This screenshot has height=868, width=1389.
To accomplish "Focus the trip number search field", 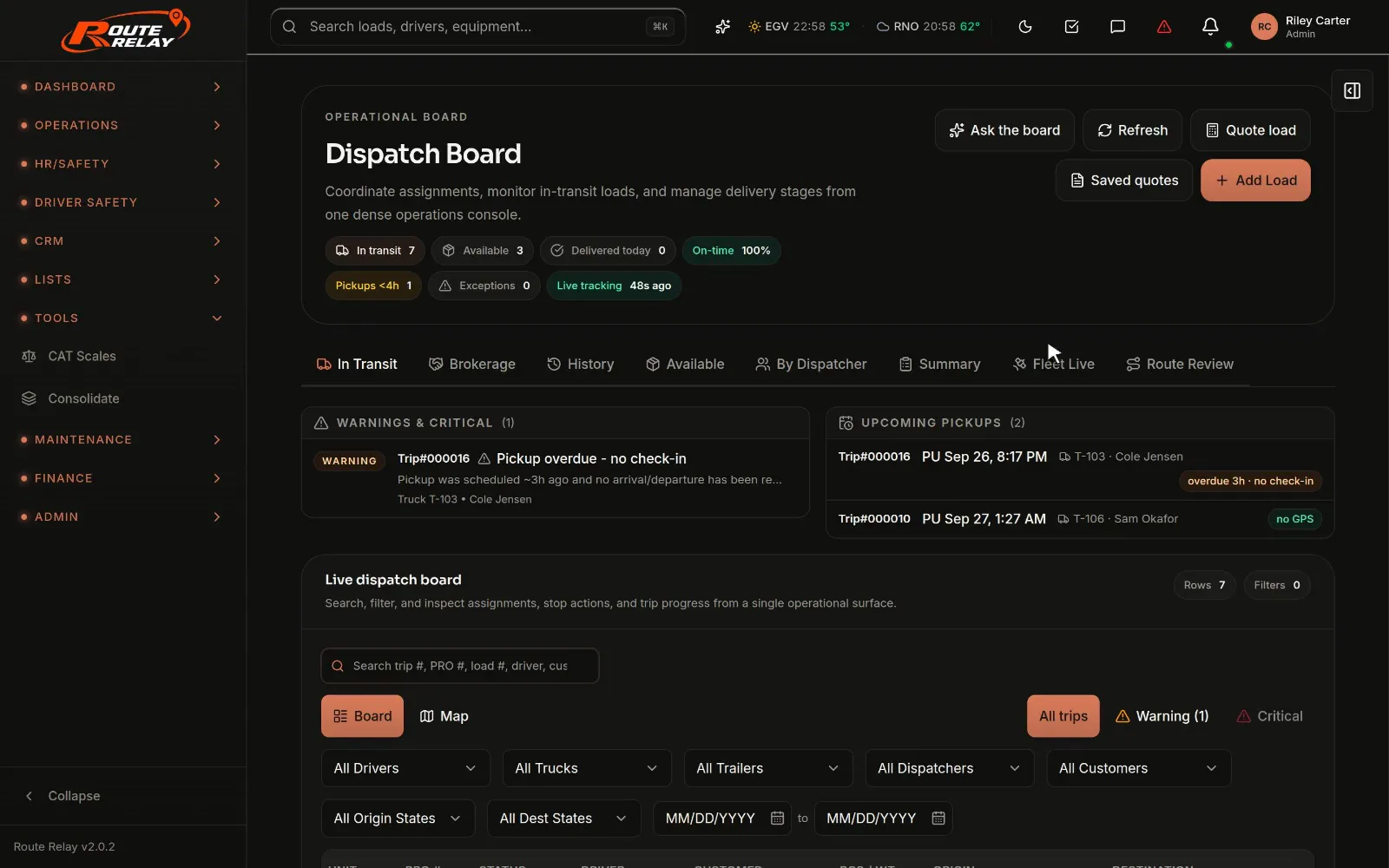I will coord(460,667).
